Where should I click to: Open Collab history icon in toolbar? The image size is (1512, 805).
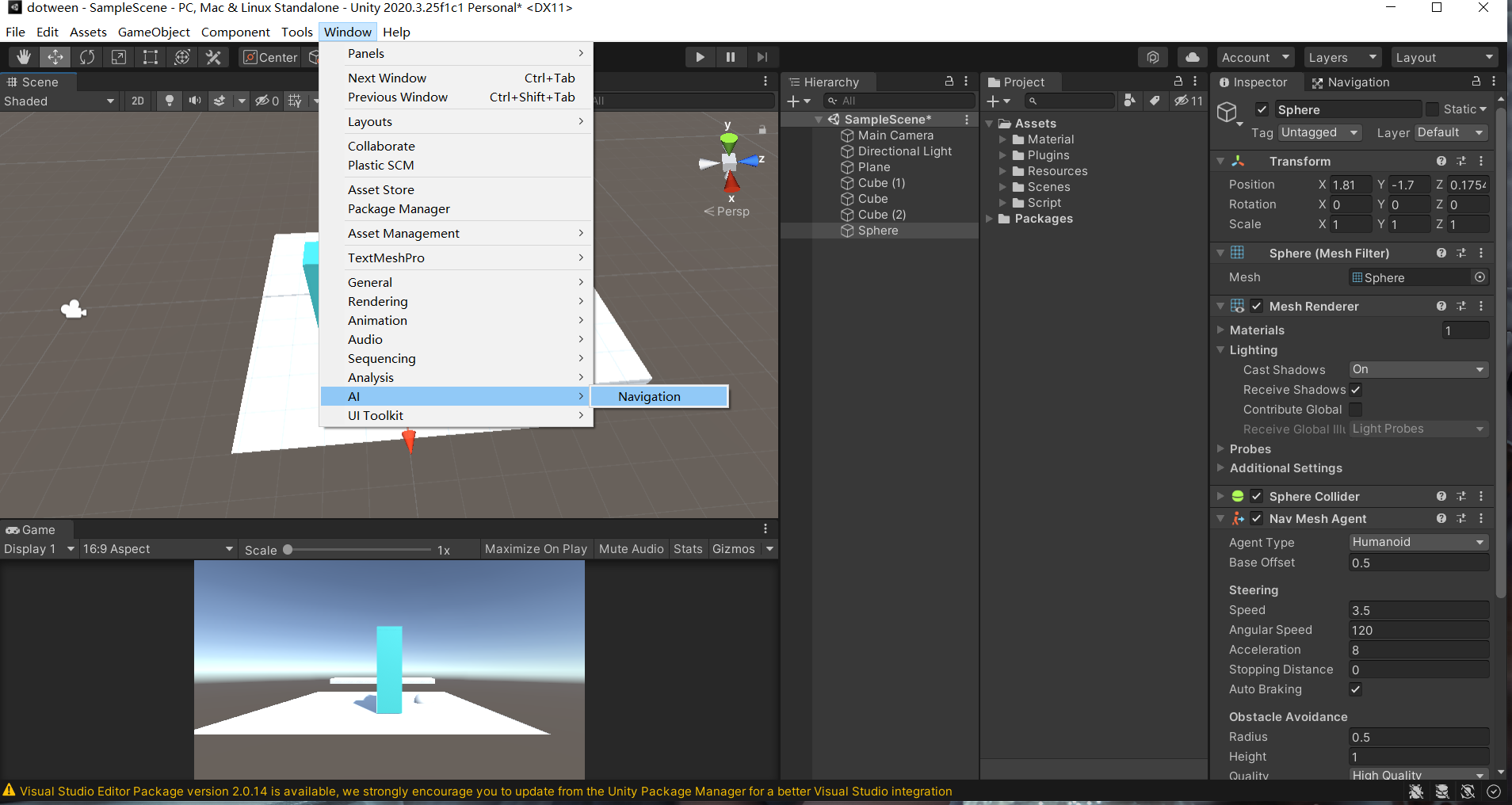(1153, 57)
